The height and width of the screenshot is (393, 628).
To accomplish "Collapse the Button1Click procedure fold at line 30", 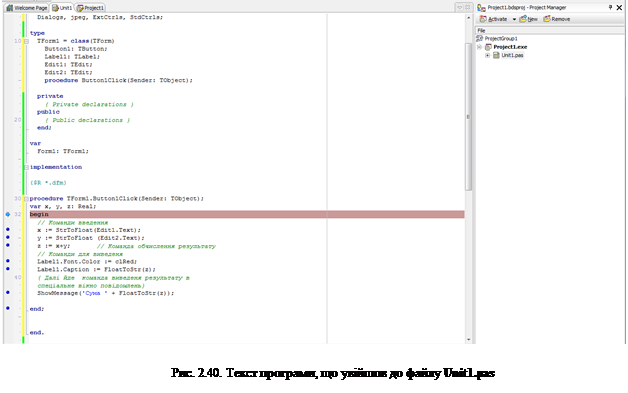I will [x=26, y=199].
